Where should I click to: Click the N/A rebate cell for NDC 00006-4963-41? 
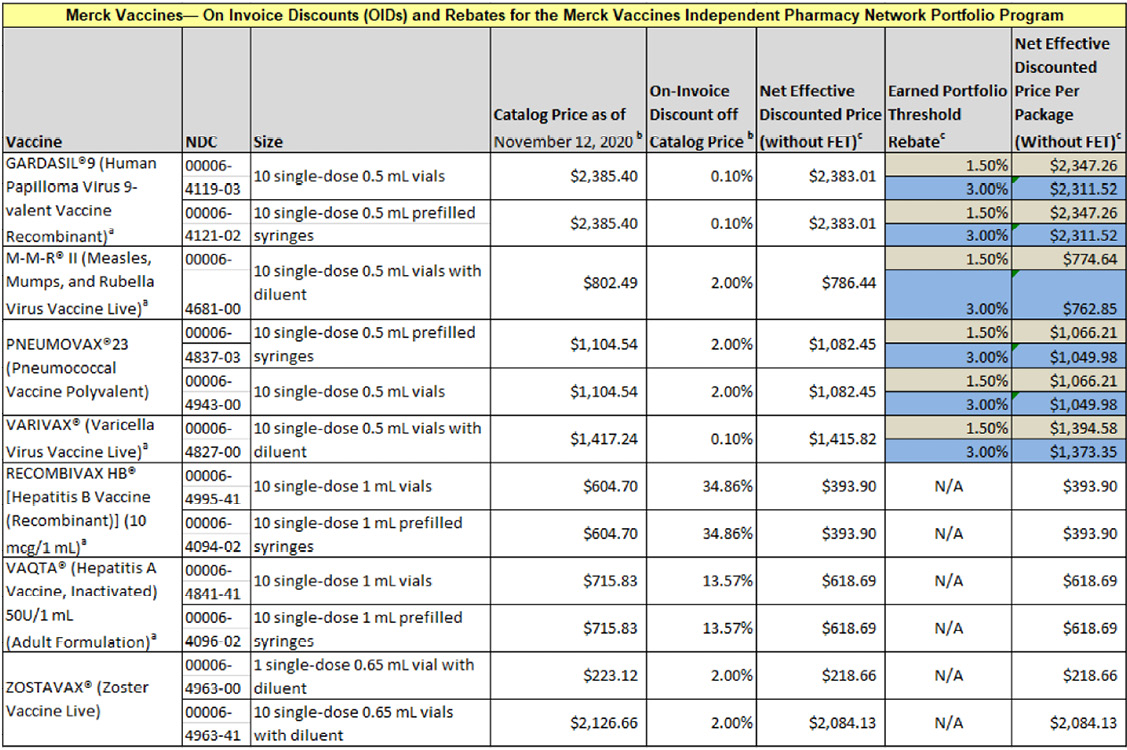pyautogui.click(x=948, y=723)
